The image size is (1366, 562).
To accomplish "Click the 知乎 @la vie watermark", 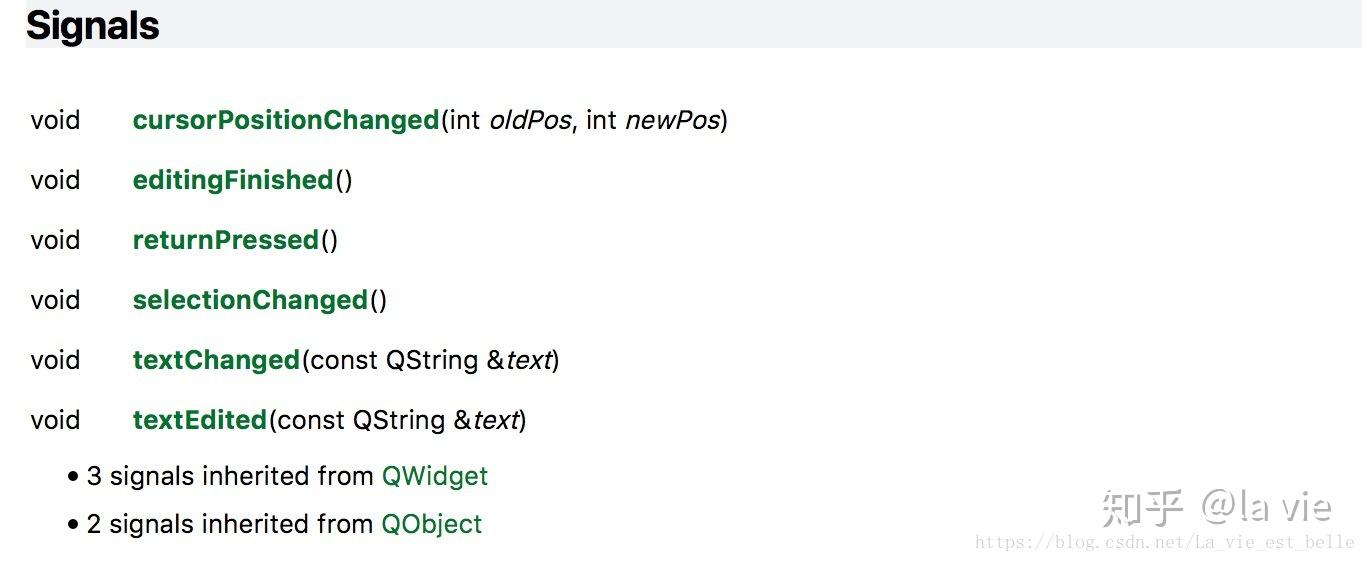I will tap(1216, 508).
